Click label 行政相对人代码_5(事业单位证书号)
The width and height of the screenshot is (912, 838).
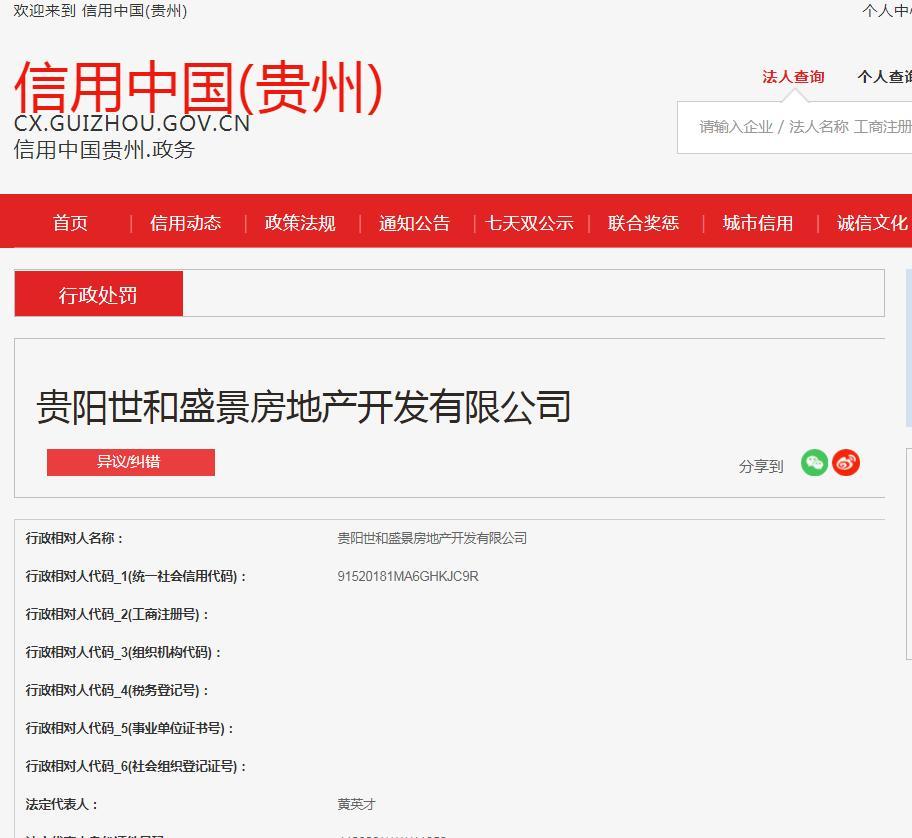tap(130, 728)
